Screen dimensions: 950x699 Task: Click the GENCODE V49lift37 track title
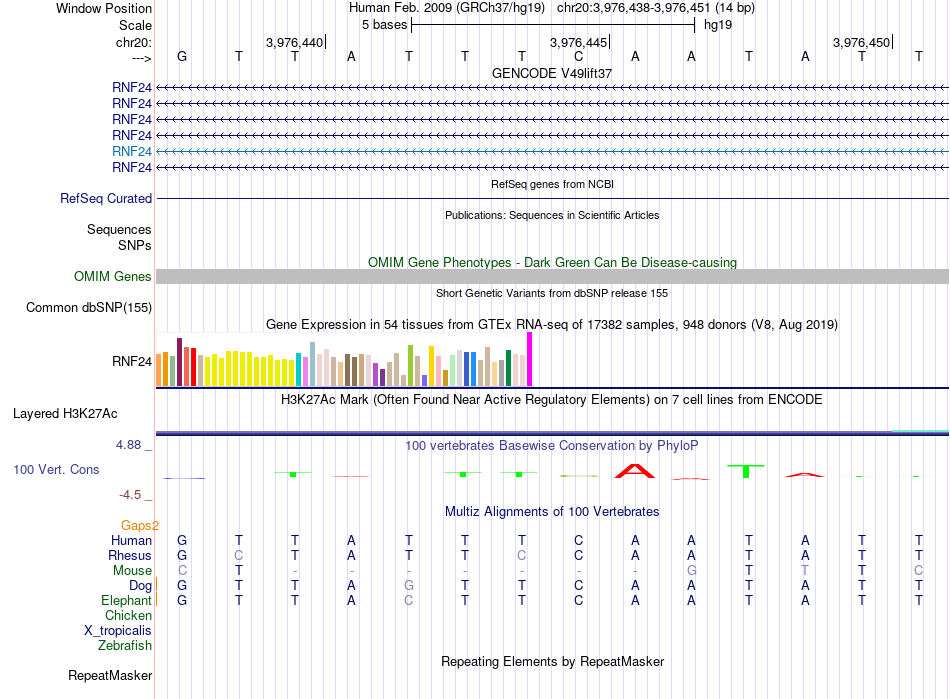click(x=552, y=73)
